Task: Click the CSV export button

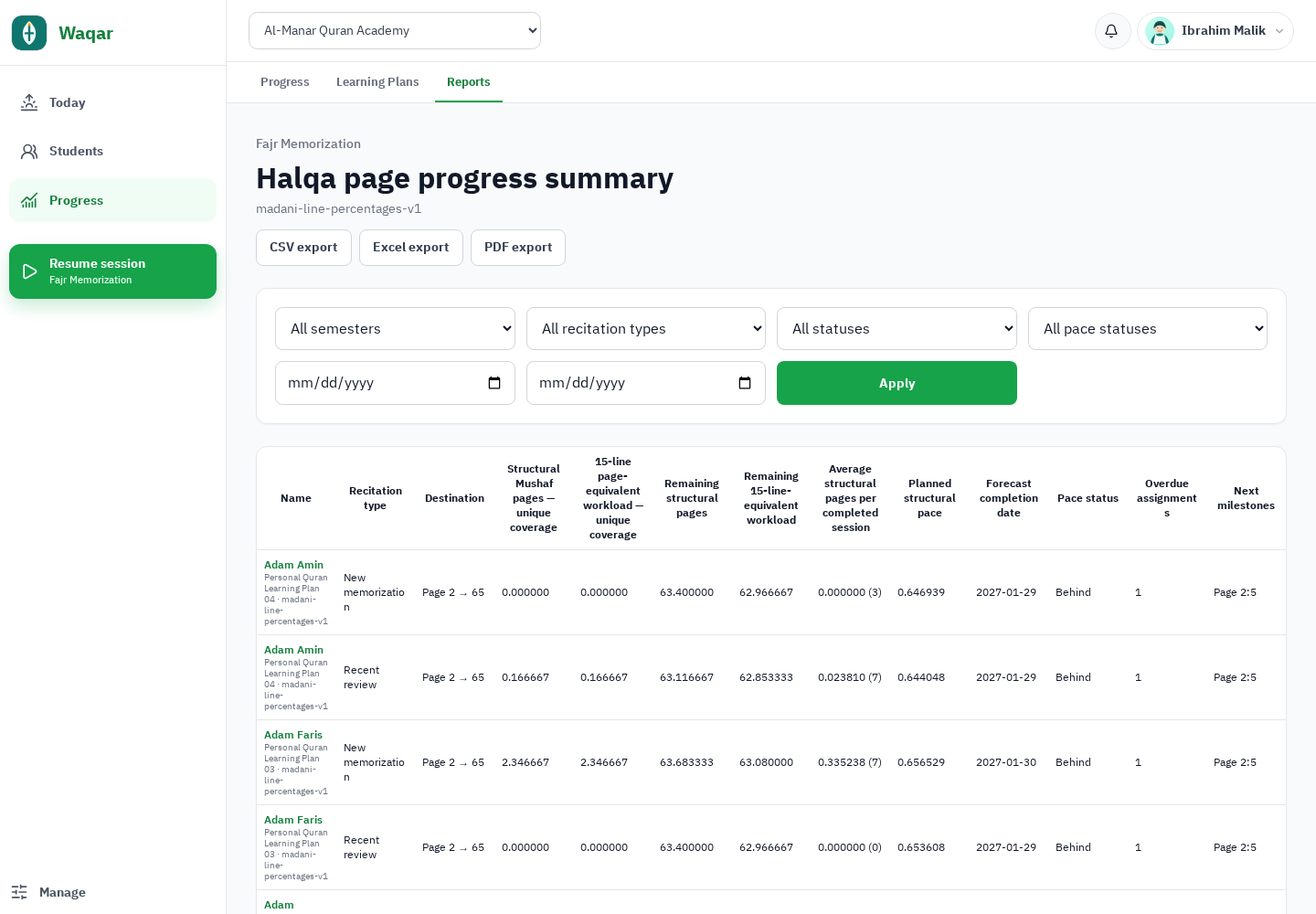Action: click(x=303, y=248)
